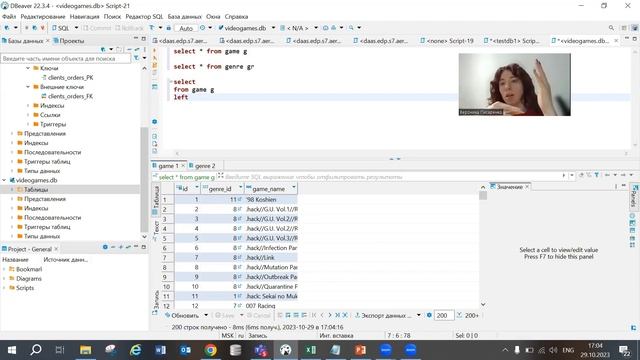Viewport: 640px width, 360px height.
Task: Switch to the Проекты tab
Action: 69,40
